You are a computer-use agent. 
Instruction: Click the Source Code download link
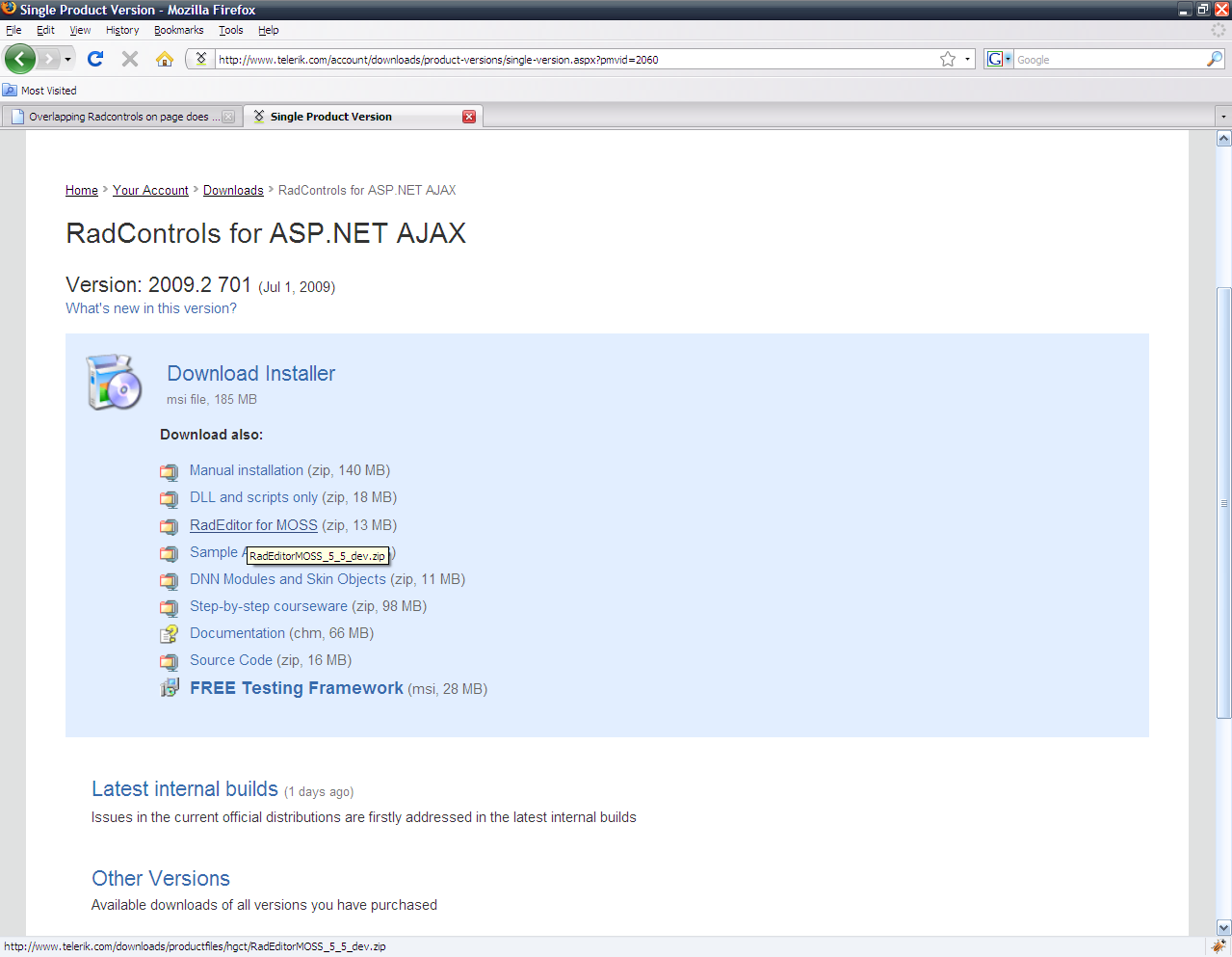click(231, 660)
